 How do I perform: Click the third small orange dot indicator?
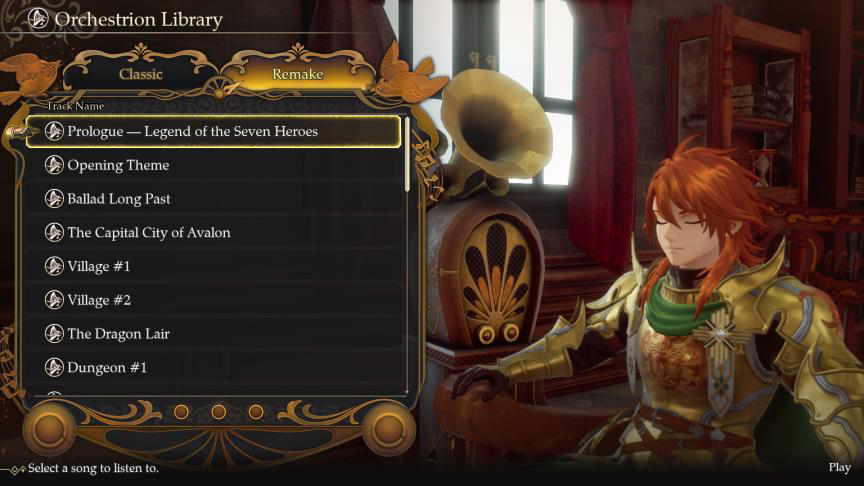pos(256,412)
